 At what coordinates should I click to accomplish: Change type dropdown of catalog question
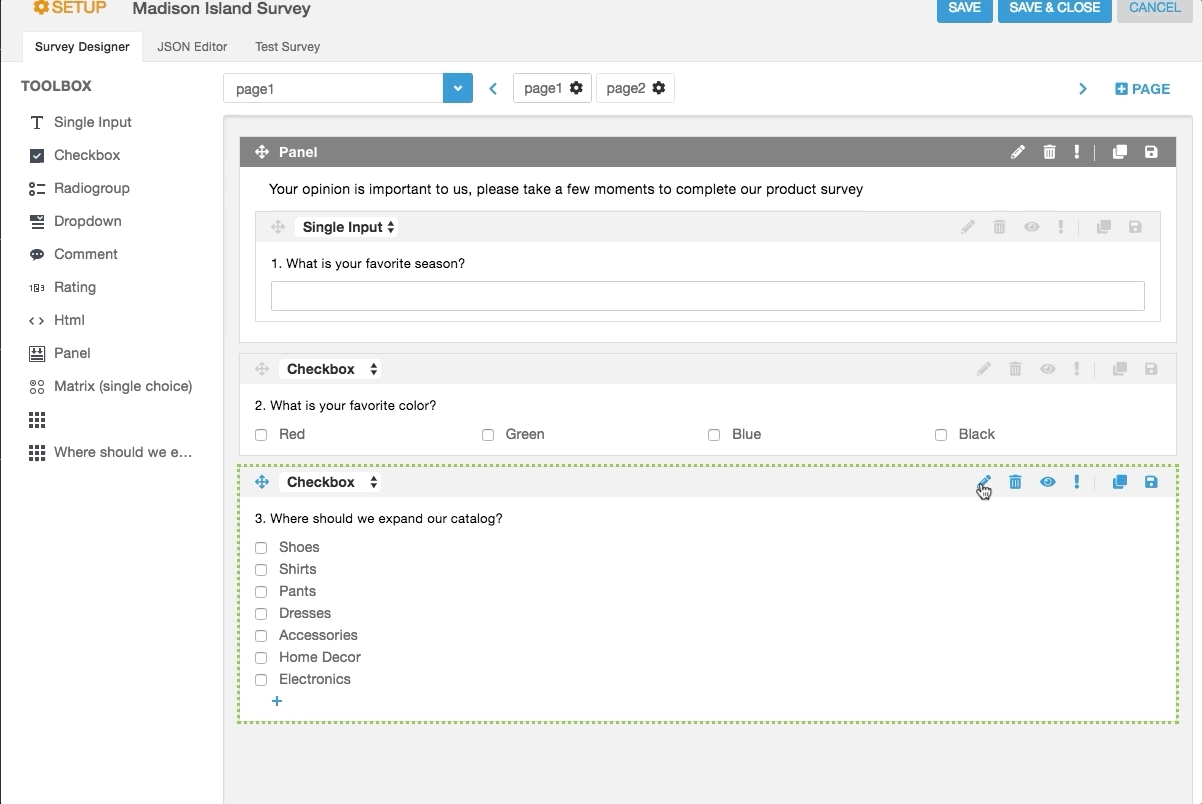pos(330,482)
